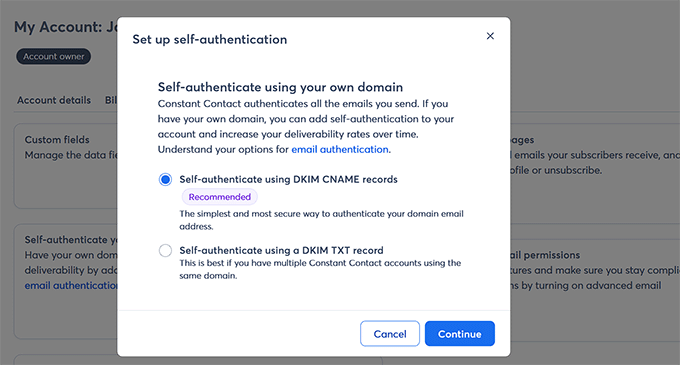Click the background email authentication link
Image resolution: width=680 pixels, height=365 pixels.
click(x=71, y=286)
